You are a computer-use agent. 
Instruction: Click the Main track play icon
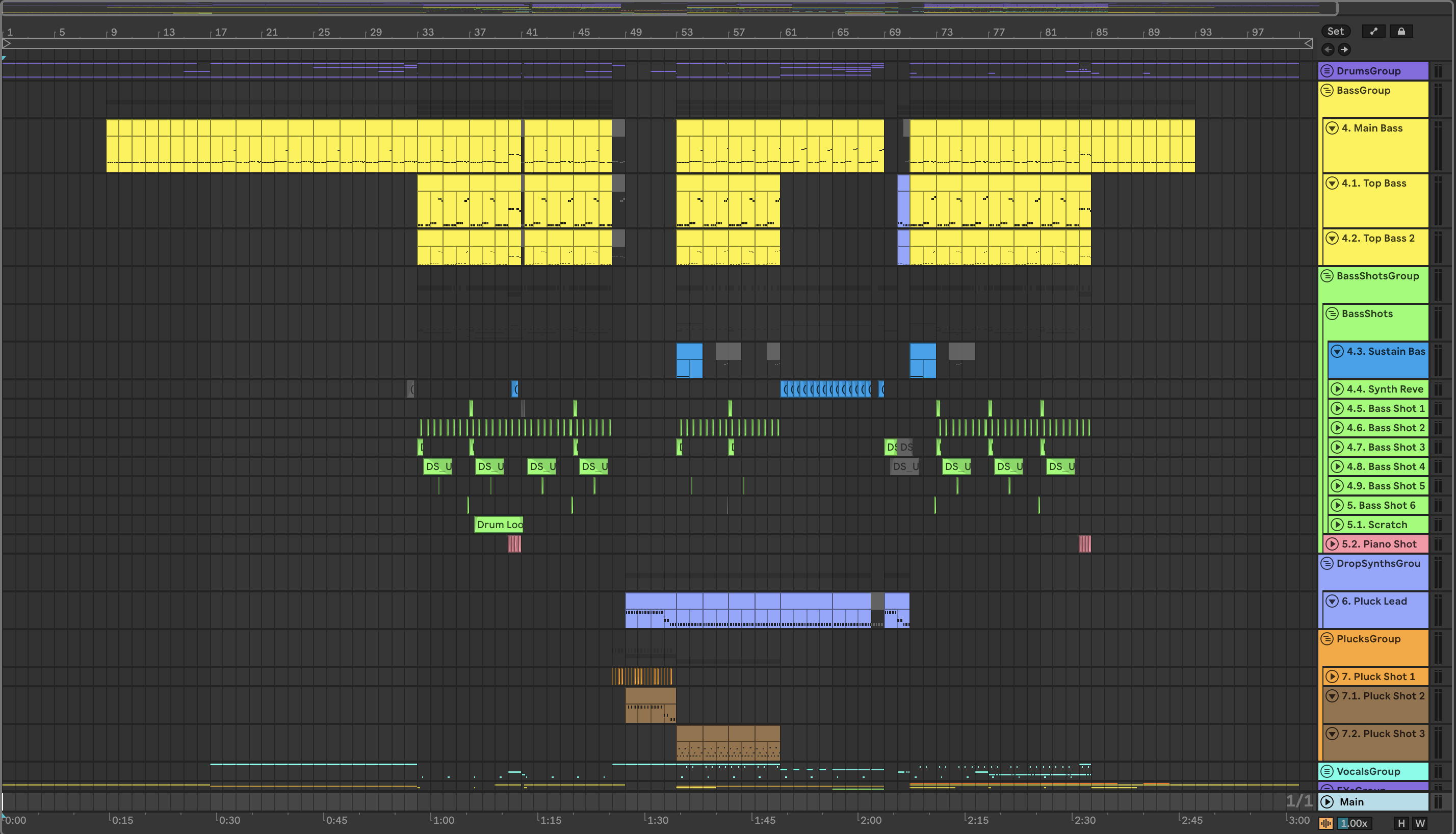pos(1328,802)
